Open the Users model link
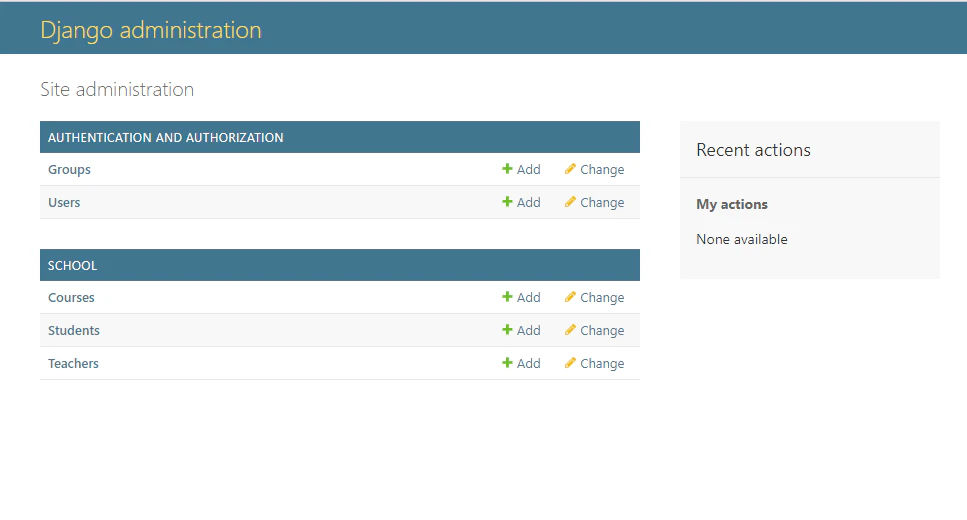 click(x=64, y=202)
